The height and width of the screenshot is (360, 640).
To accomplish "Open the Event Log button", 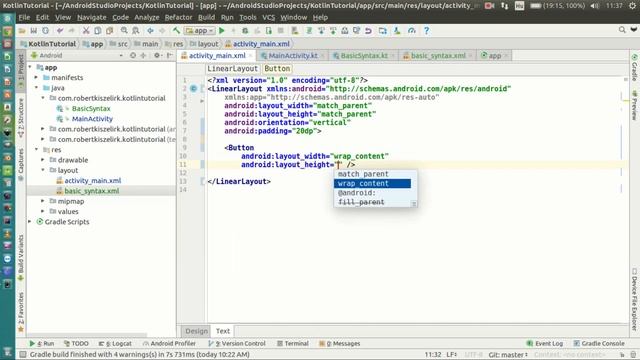I will (545, 344).
